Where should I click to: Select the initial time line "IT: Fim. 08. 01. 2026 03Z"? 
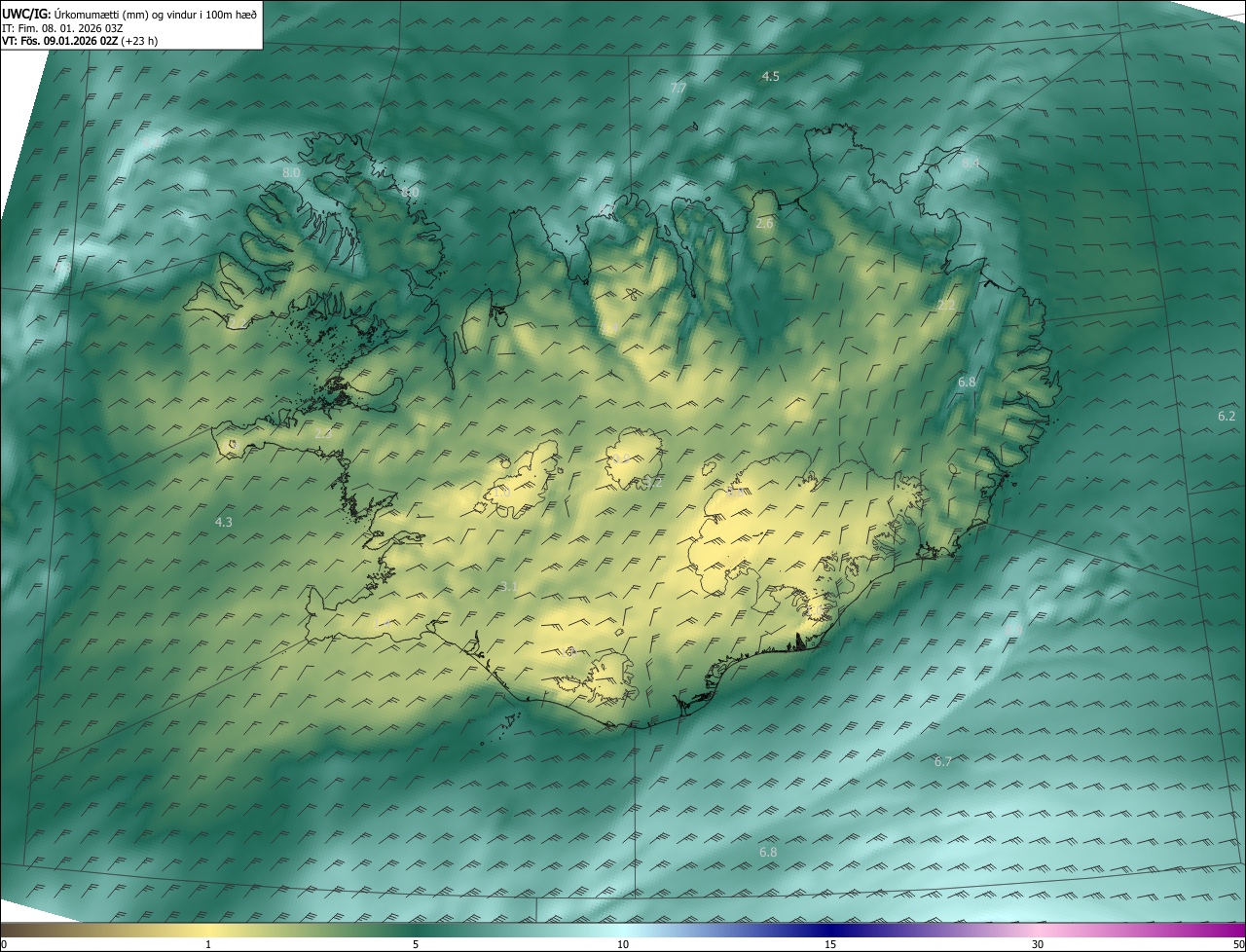62,28
